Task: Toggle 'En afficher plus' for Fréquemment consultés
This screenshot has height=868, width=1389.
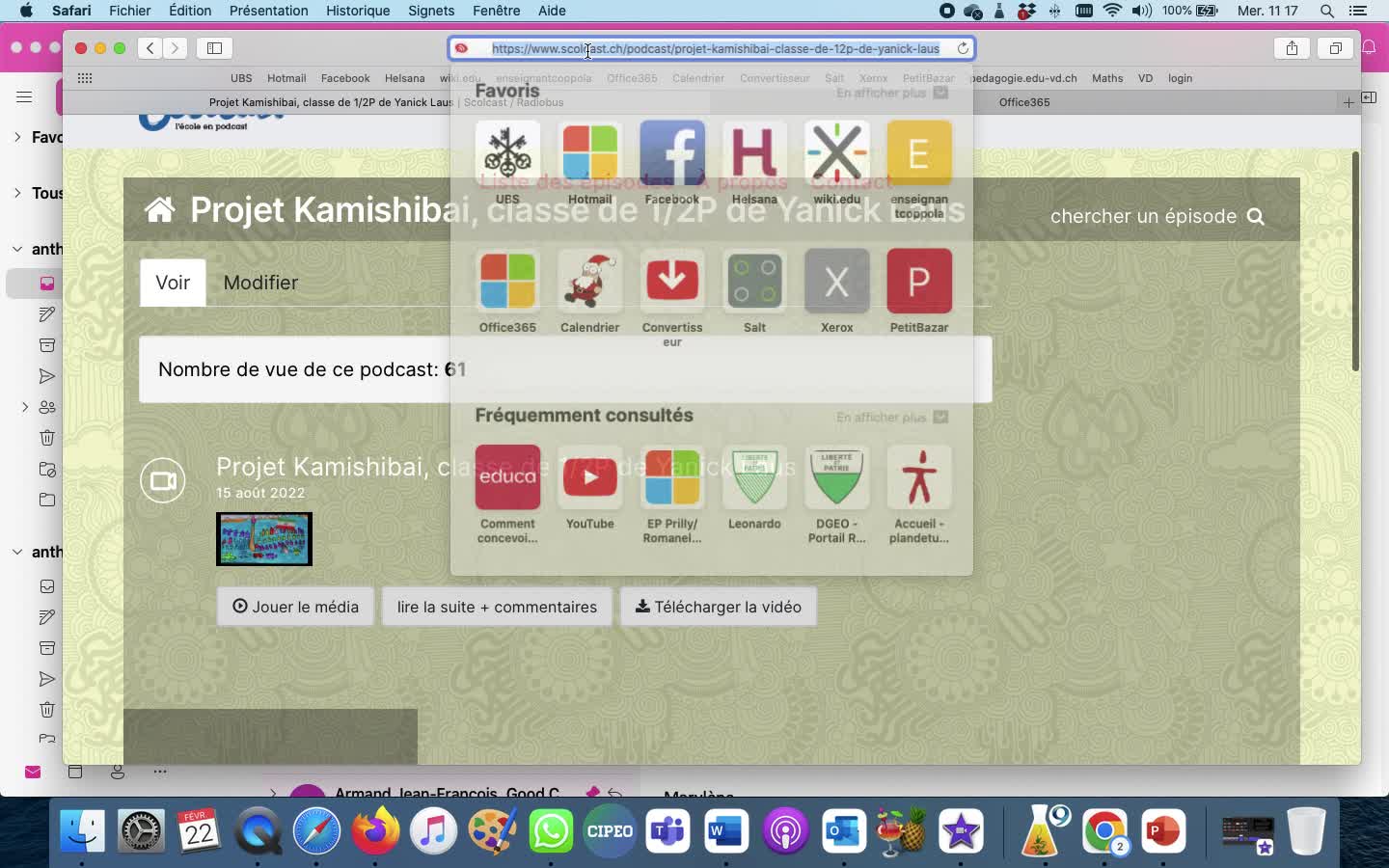Action: coord(891,418)
